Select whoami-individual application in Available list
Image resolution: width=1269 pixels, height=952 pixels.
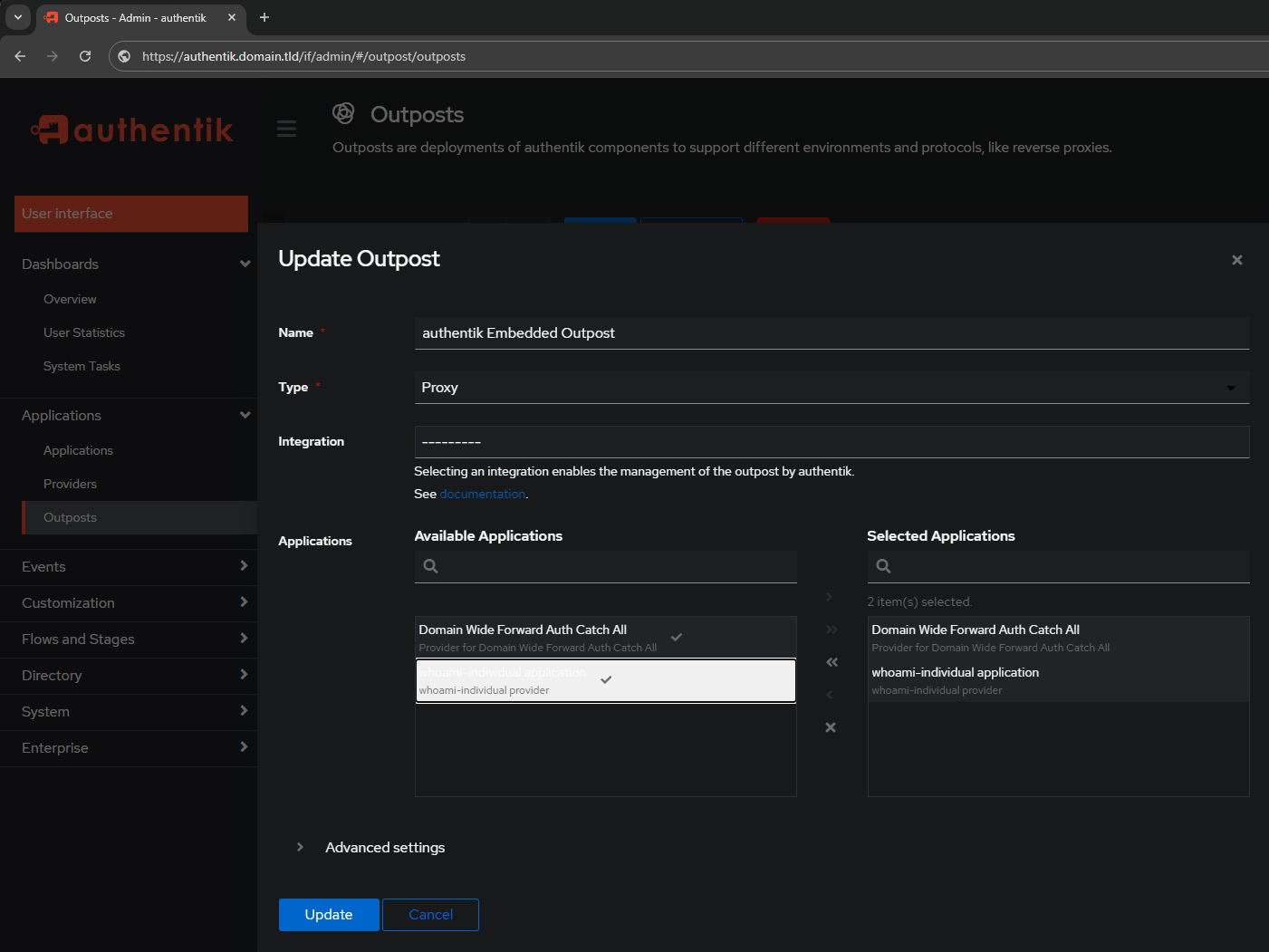coord(605,680)
